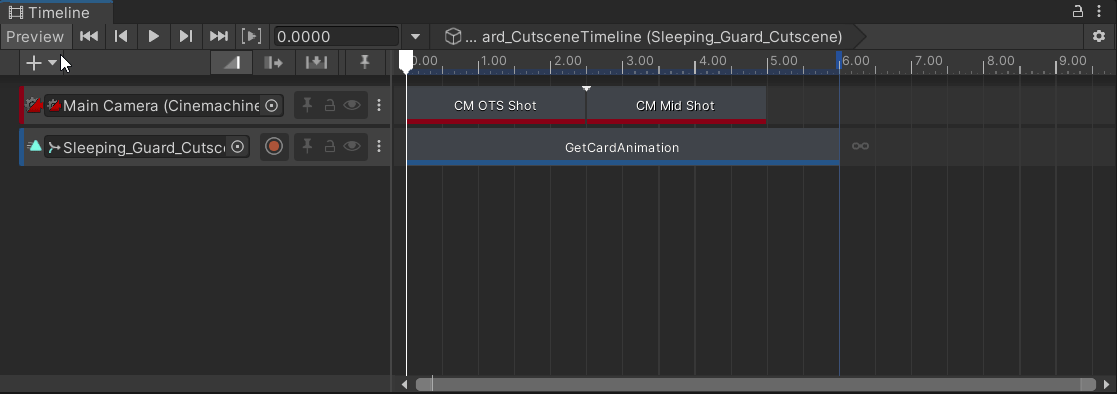Viewport: 1117px width, 394px height.
Task: Open the Timeline settings gear
Action: (x=1099, y=36)
